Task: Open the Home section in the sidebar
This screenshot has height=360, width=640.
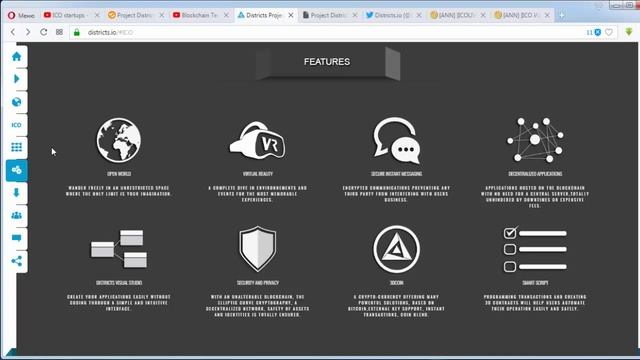Action: pos(16,56)
